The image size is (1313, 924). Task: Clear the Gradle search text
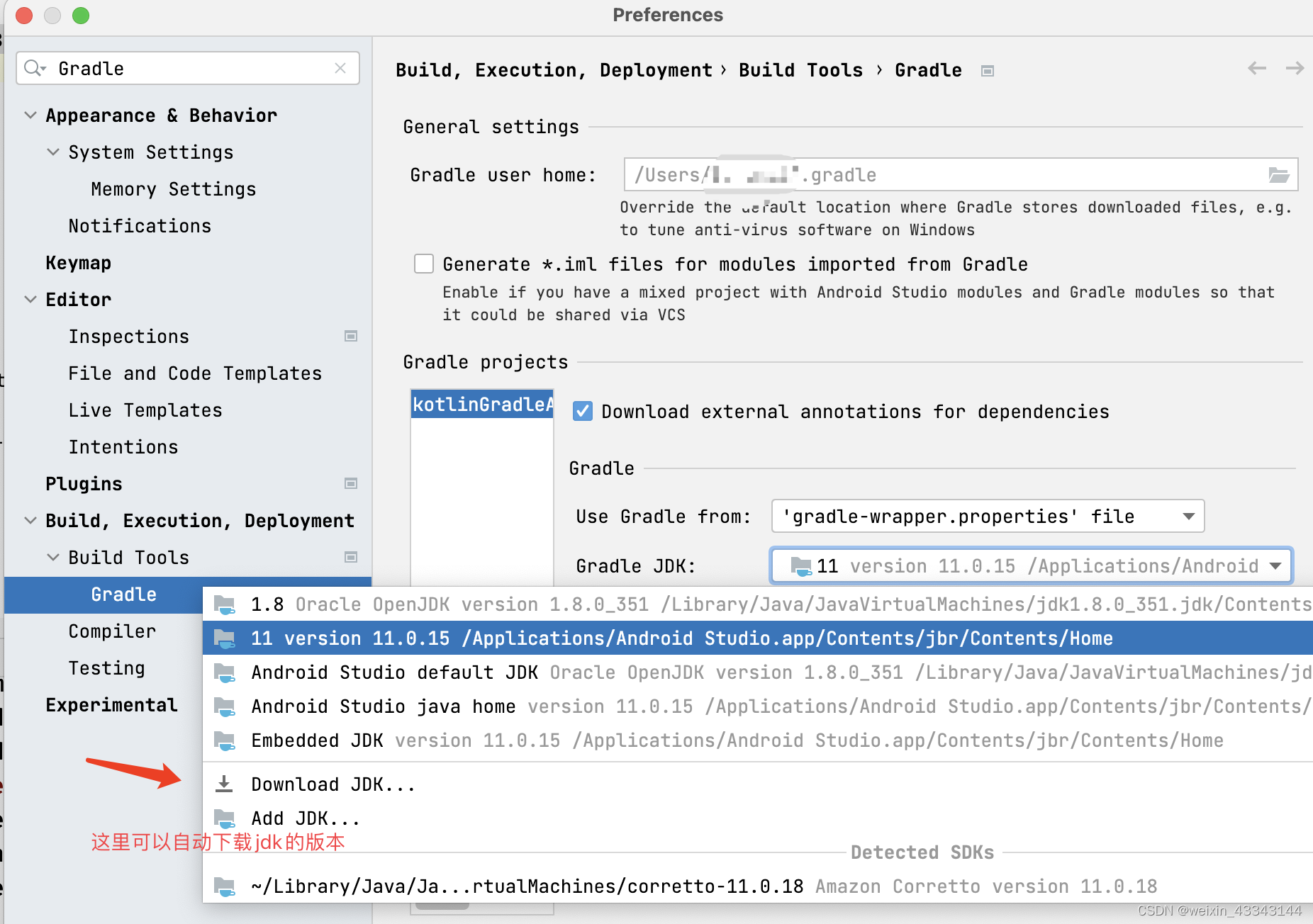(x=340, y=68)
